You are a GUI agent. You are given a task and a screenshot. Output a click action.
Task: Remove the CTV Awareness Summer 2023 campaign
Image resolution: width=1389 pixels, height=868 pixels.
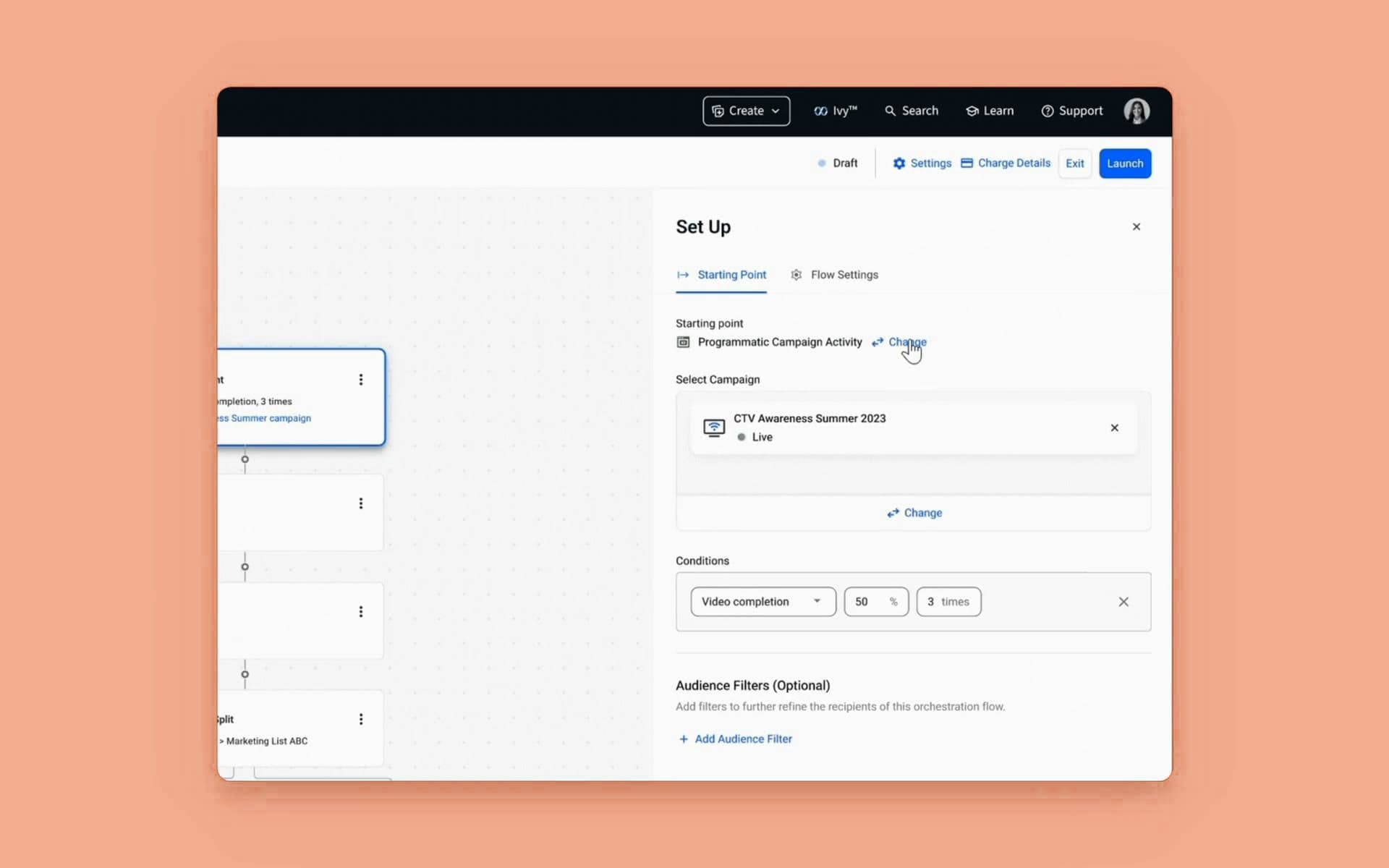pyautogui.click(x=1114, y=428)
